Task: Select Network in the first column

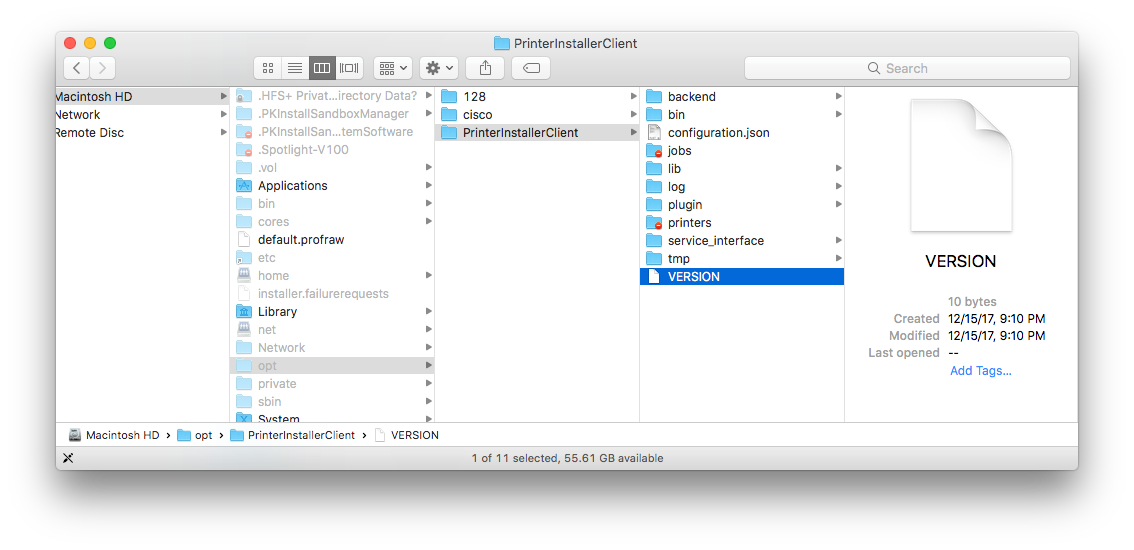Action: [x=142, y=114]
